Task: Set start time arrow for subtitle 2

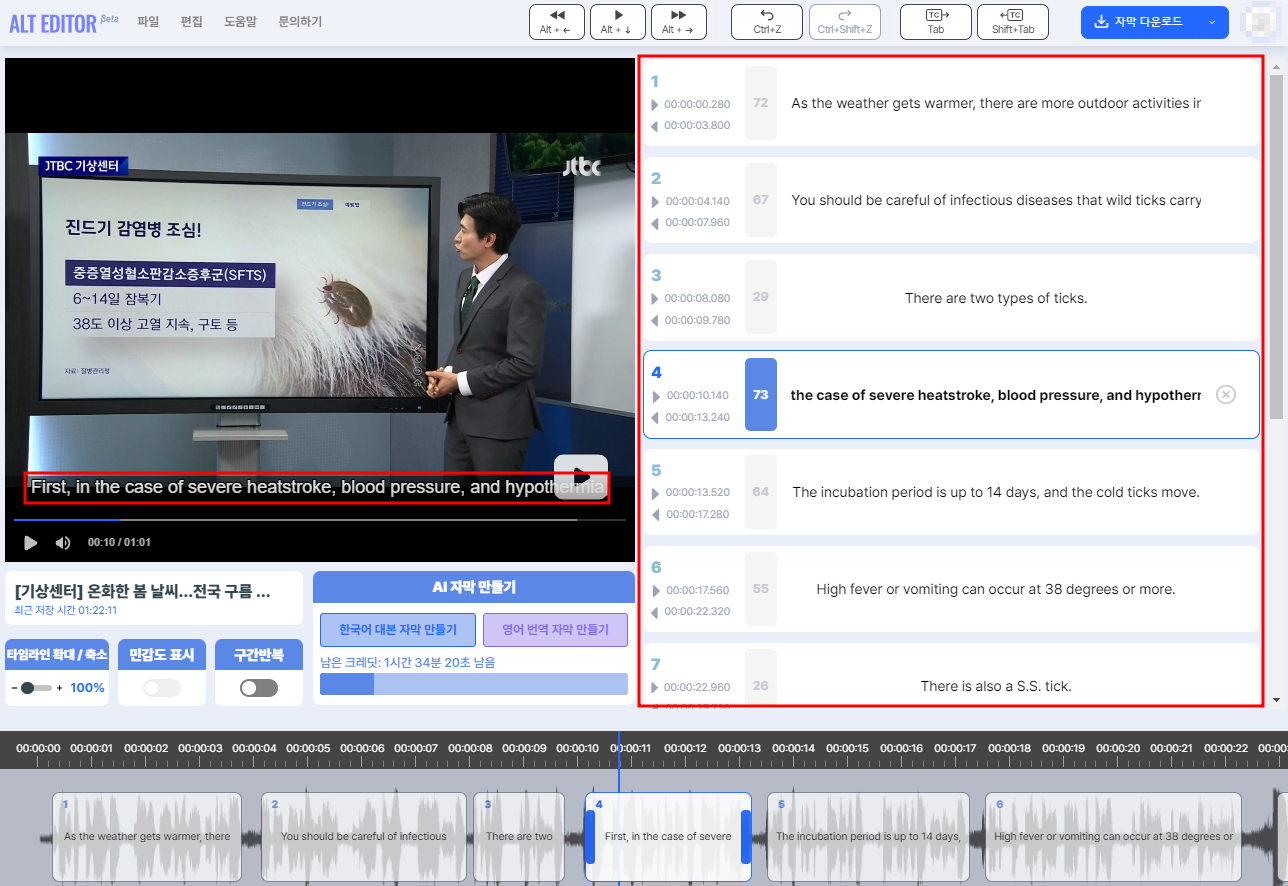Action: [x=655, y=201]
